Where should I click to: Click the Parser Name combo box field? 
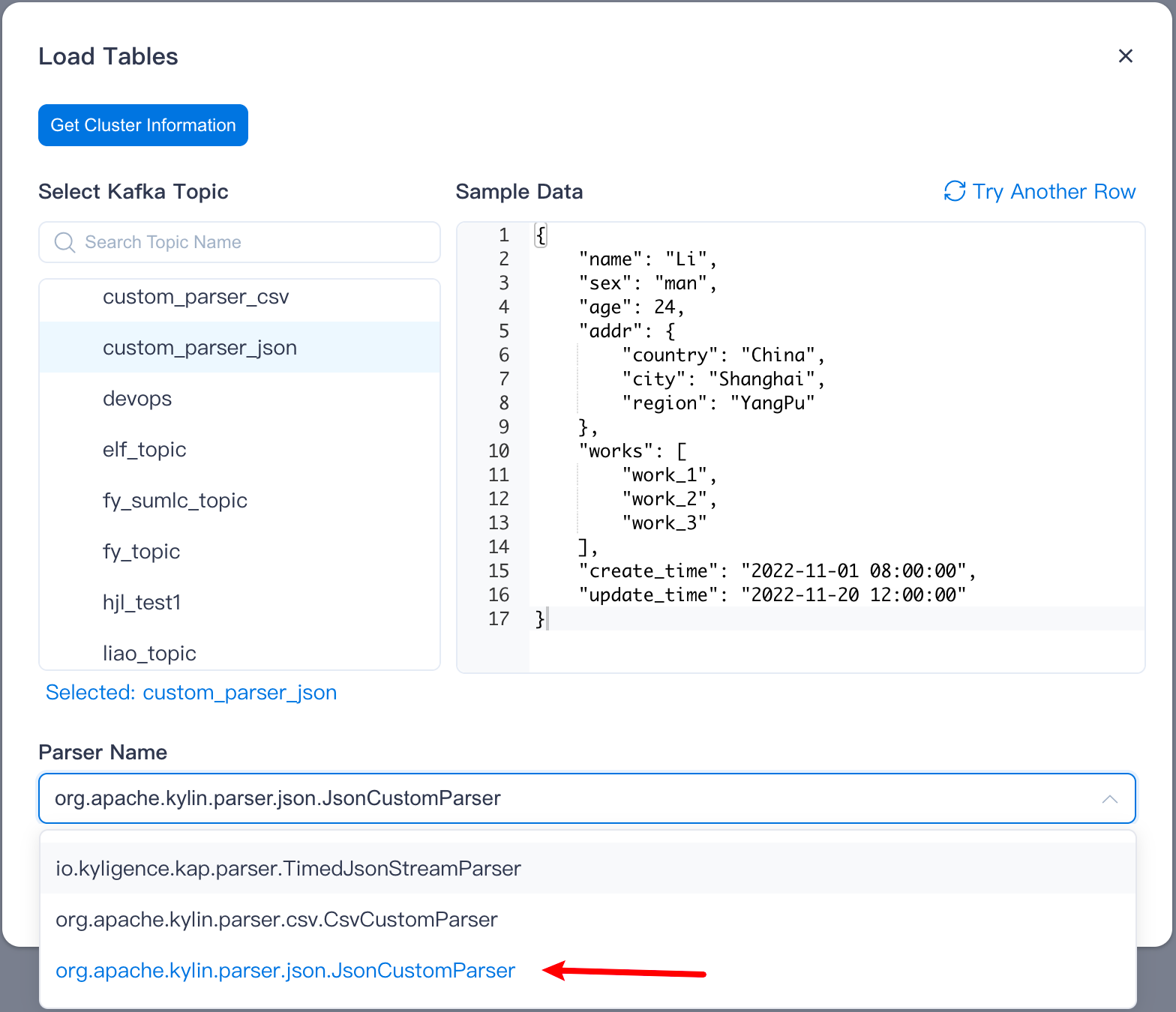tap(570, 798)
